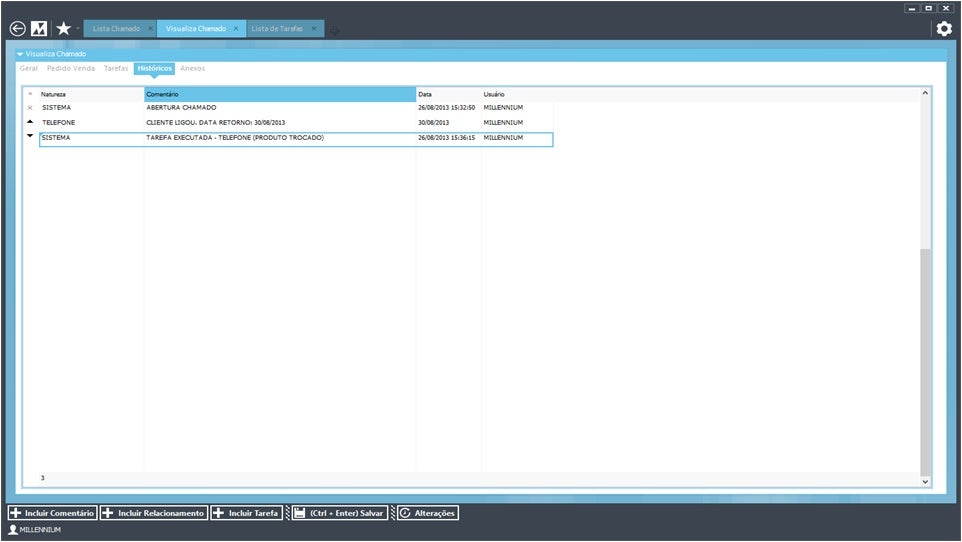Open the Pedido Venda sub-tab
Screen dimensions: 962x542
(71, 69)
